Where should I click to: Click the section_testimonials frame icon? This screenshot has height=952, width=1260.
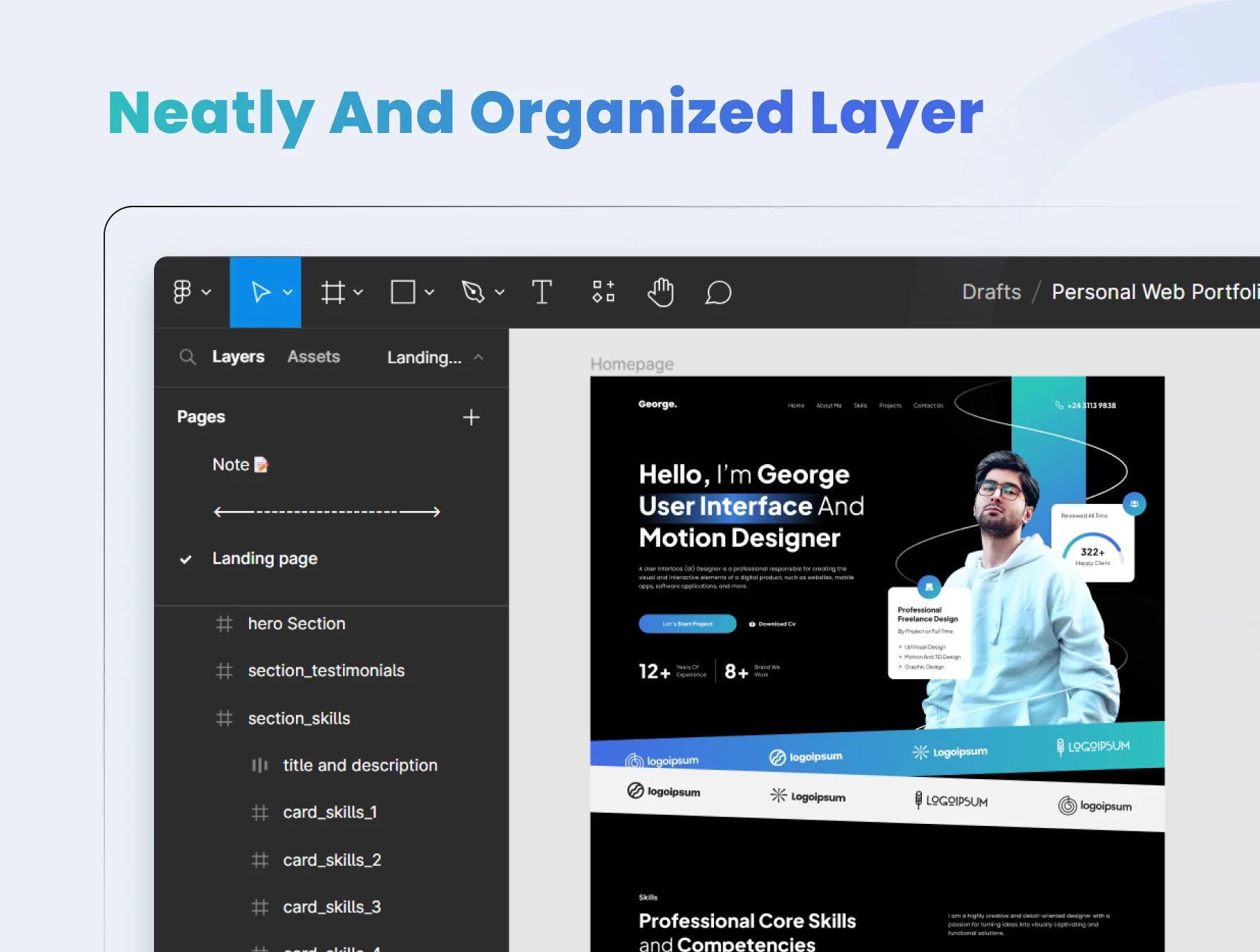click(x=224, y=671)
